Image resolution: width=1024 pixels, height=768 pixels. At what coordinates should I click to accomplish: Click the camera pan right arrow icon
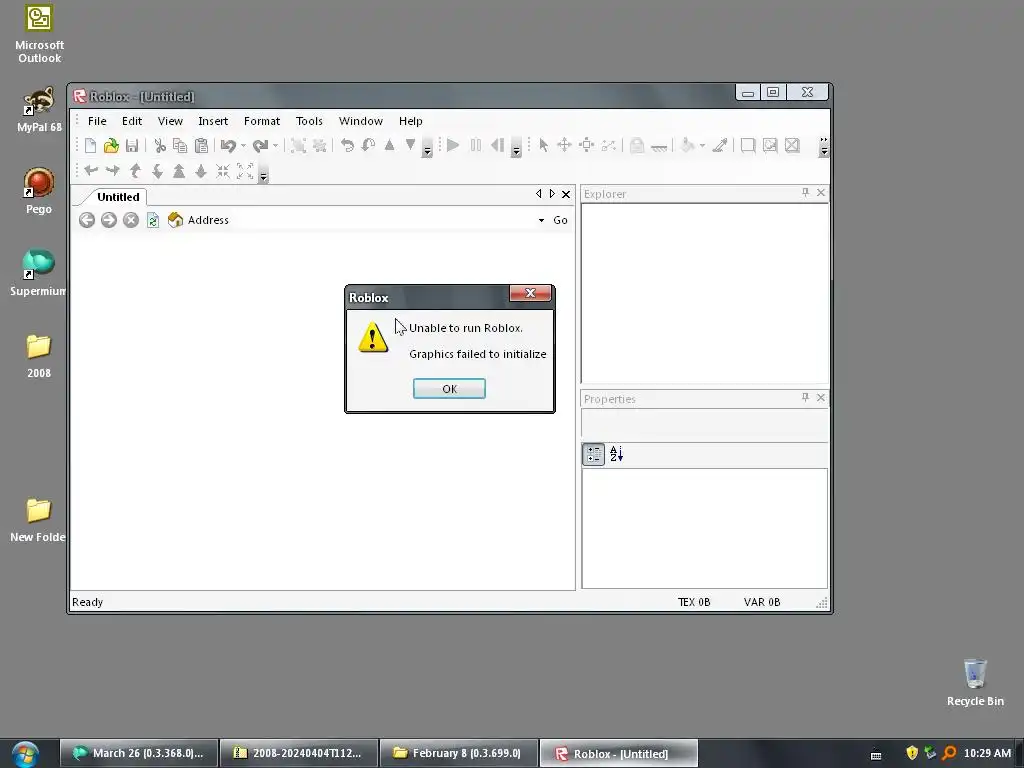click(112, 171)
